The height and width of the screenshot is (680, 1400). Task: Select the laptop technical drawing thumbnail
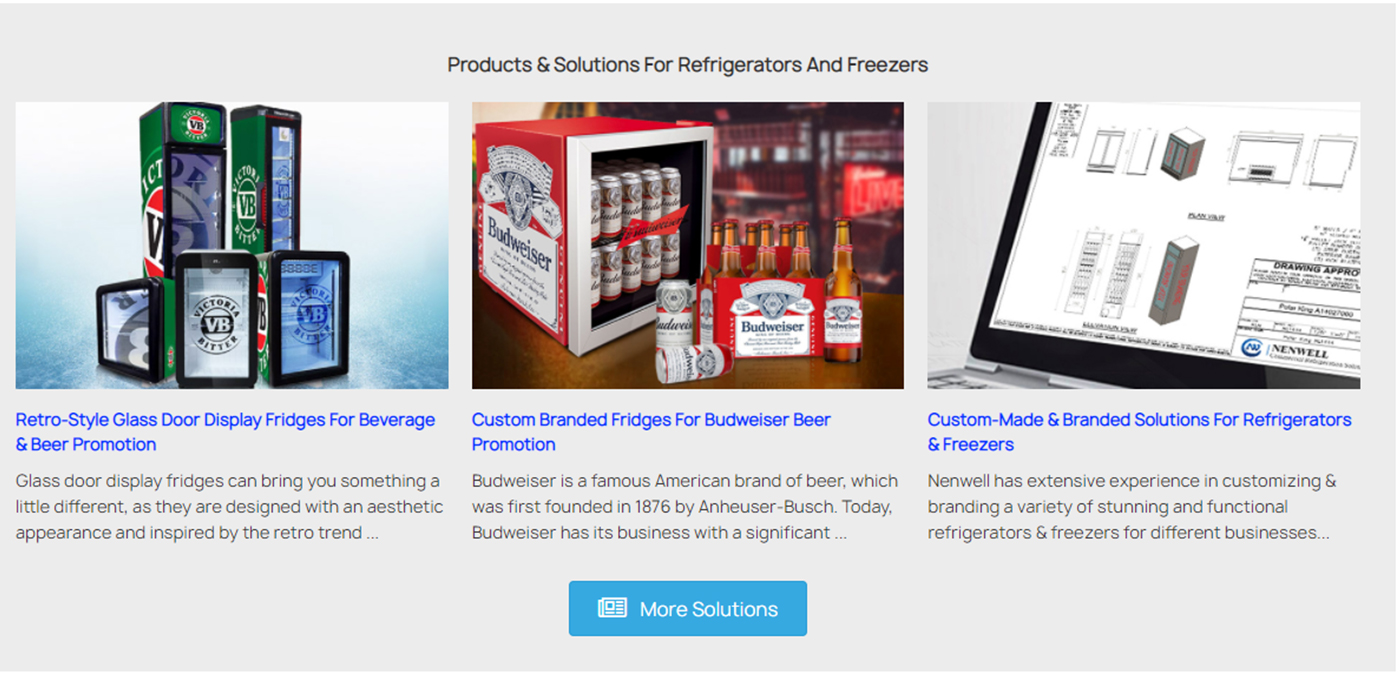pyautogui.click(x=1144, y=245)
